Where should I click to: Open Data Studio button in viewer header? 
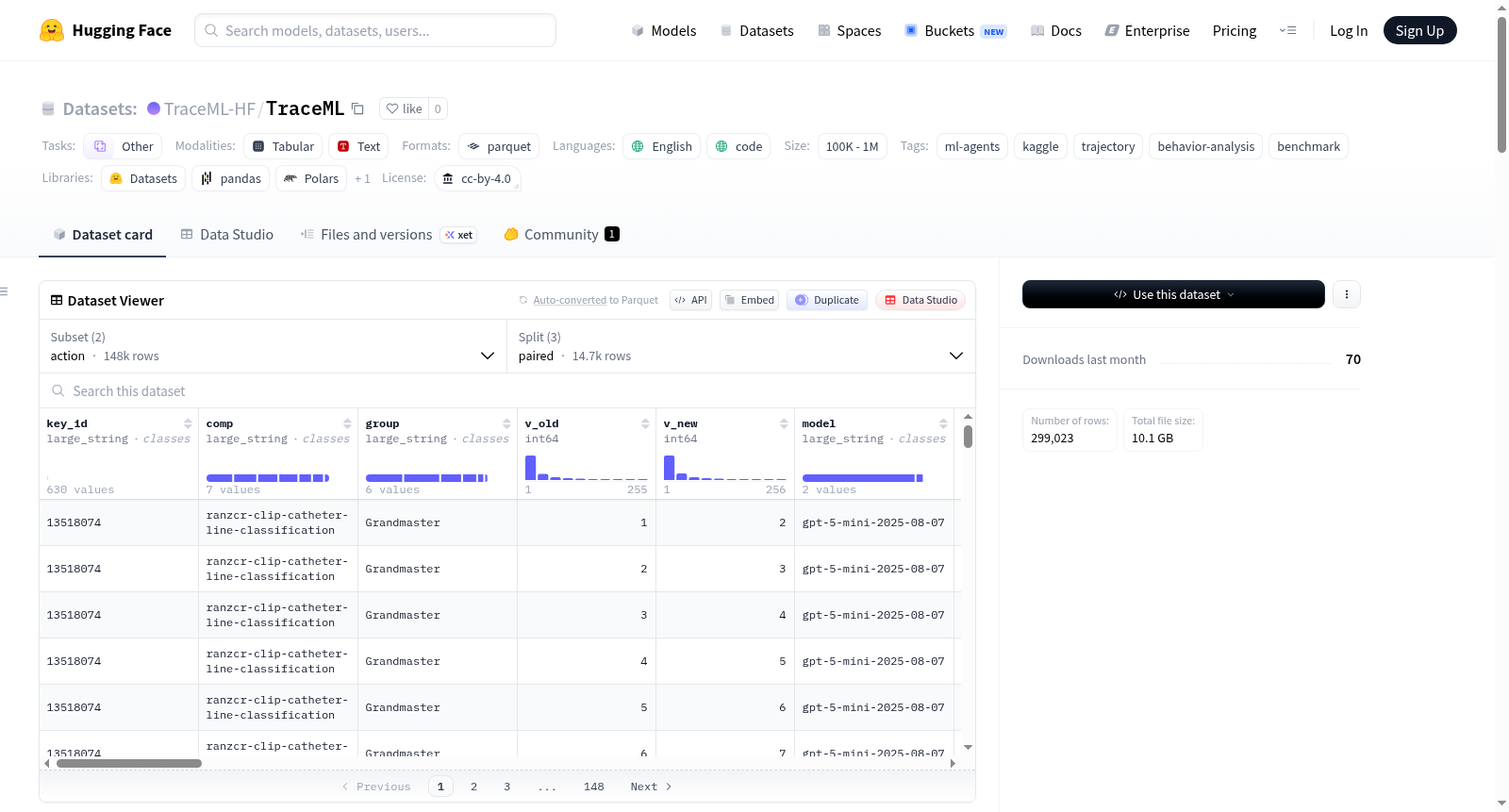(920, 300)
